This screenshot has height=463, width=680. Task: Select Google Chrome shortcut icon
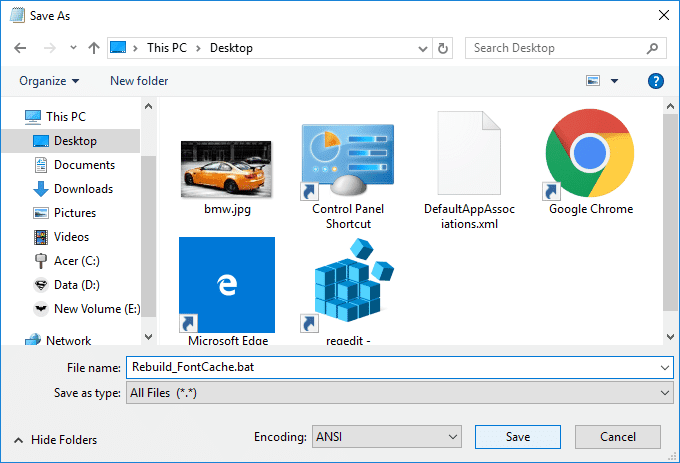(x=589, y=153)
